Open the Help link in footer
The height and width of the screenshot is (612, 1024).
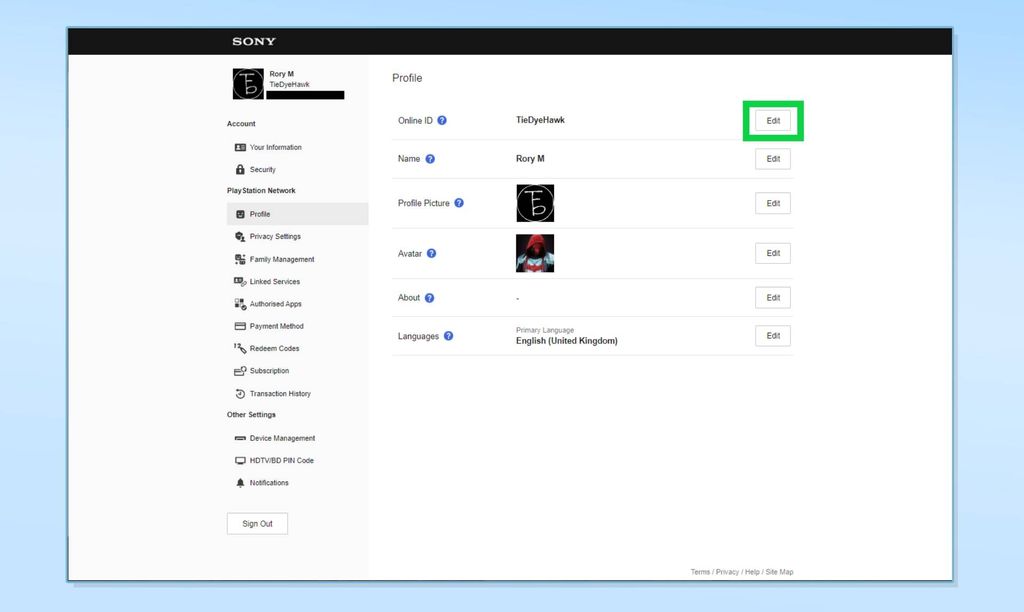click(752, 572)
